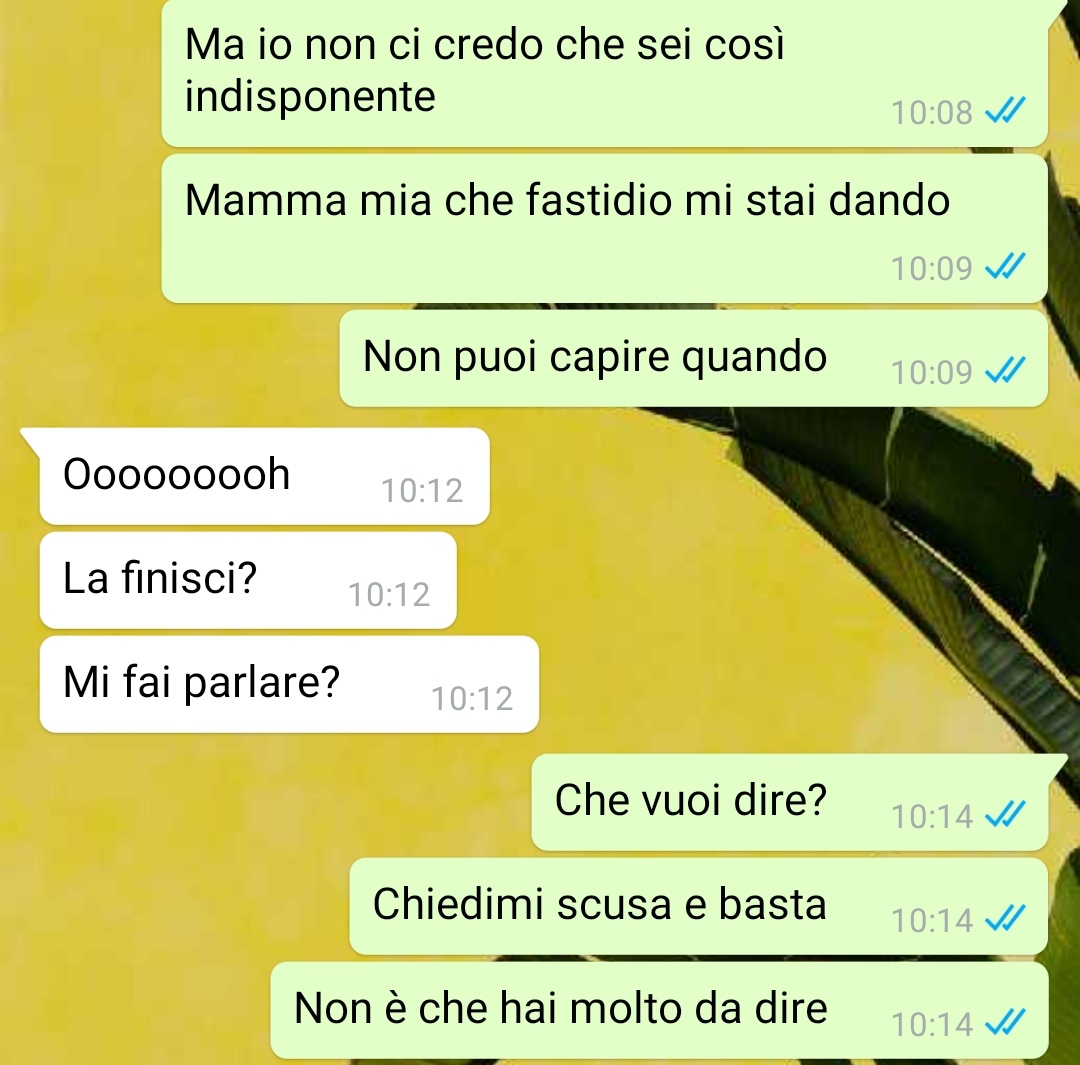The width and height of the screenshot is (1080, 1065).
Task: Select the received 'La finisci?' message
Action: [248, 580]
